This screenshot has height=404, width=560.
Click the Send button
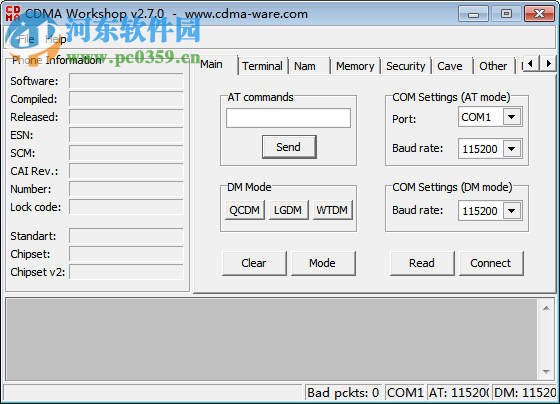click(289, 147)
